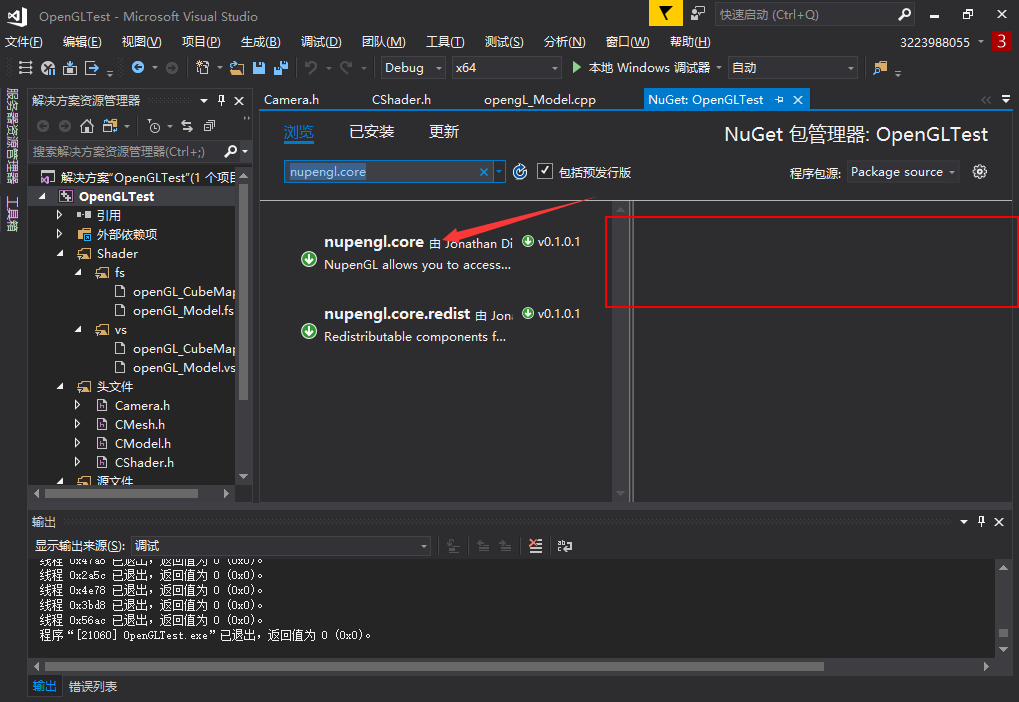
Task: Expand the 引用 tree node
Action: coord(59,214)
